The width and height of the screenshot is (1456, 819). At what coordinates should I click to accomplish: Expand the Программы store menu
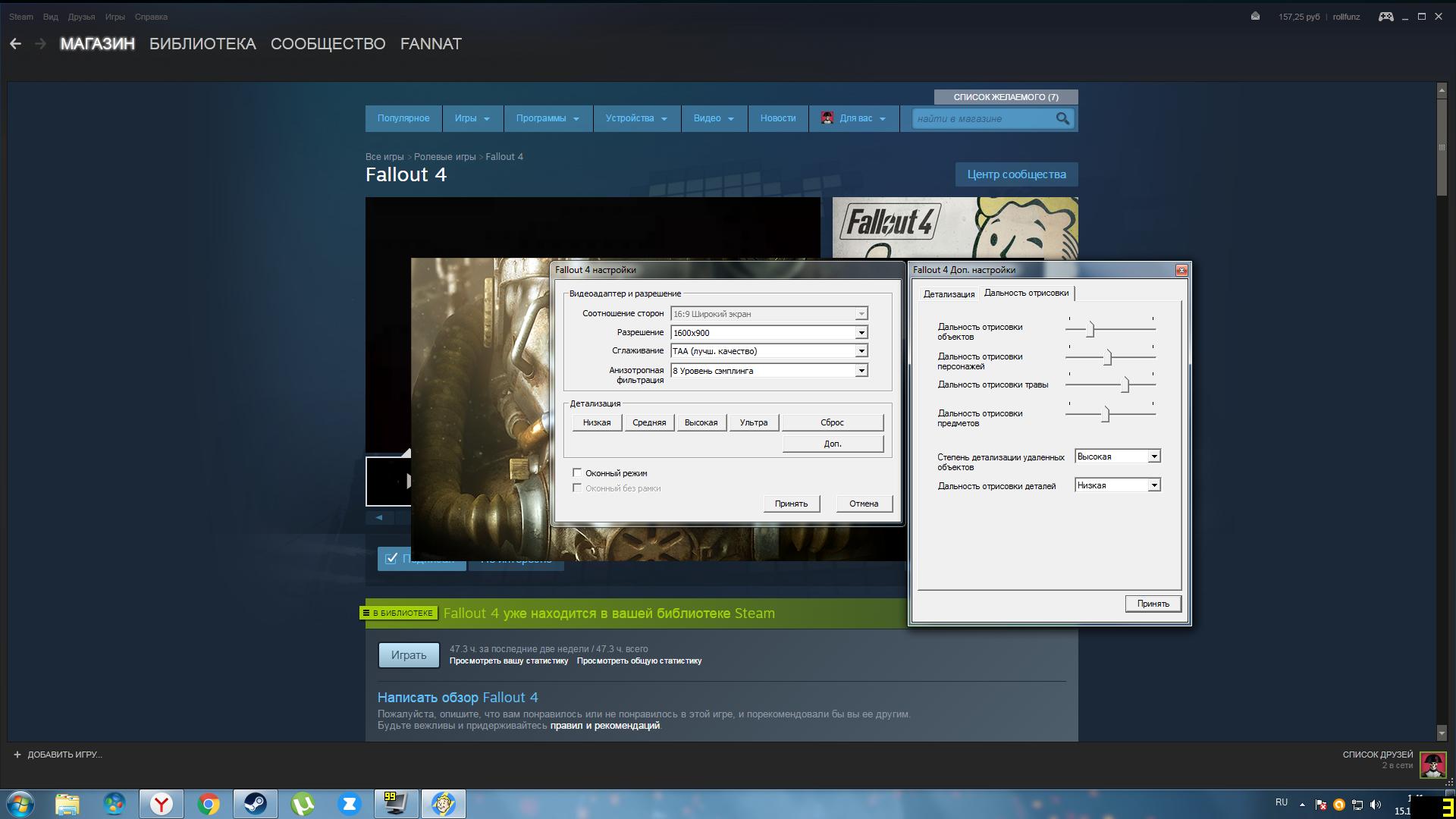[548, 118]
